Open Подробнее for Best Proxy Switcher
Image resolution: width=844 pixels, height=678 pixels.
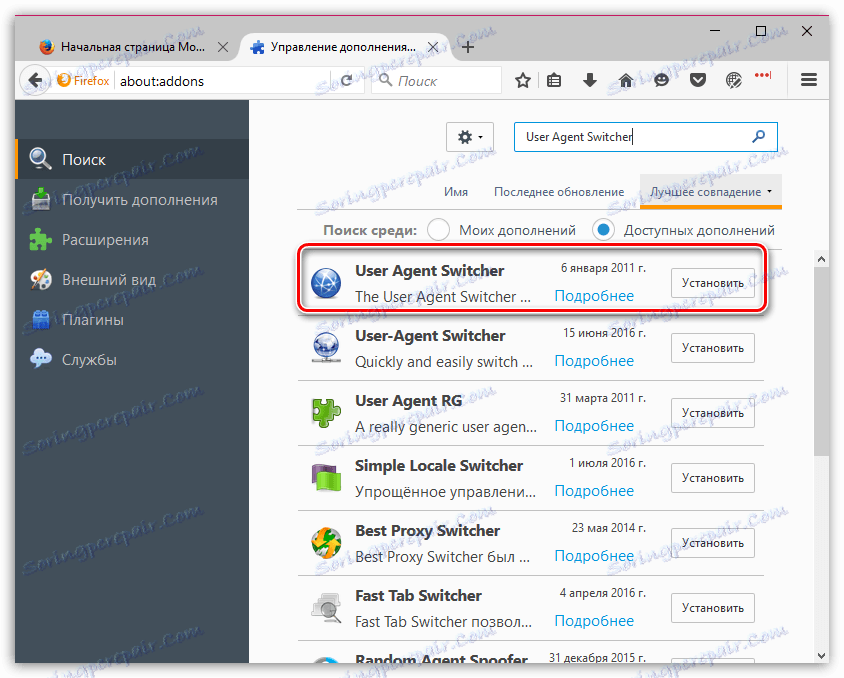point(594,556)
